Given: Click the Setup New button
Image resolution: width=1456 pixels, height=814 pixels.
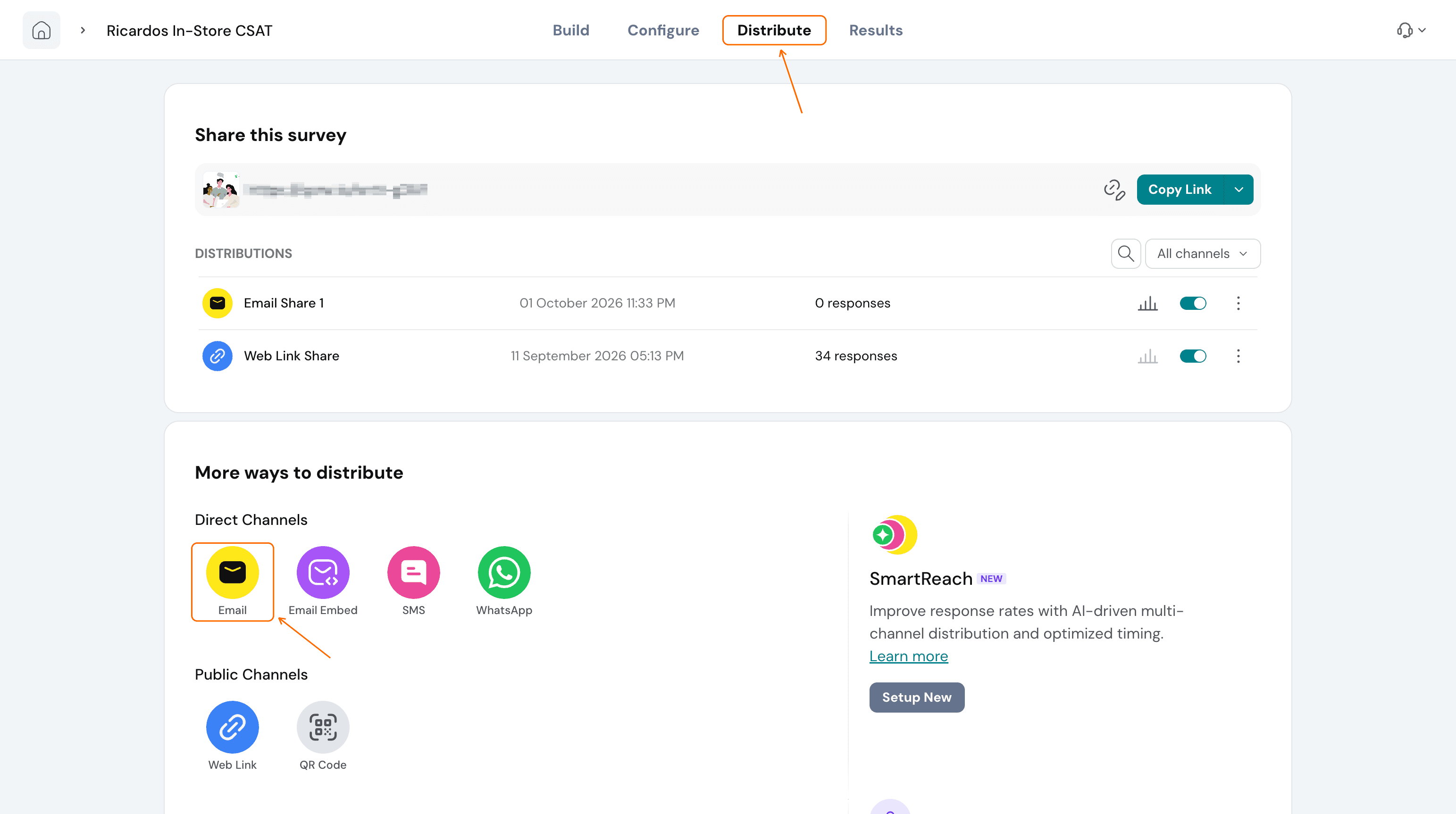Looking at the screenshot, I should pyautogui.click(x=916, y=698).
